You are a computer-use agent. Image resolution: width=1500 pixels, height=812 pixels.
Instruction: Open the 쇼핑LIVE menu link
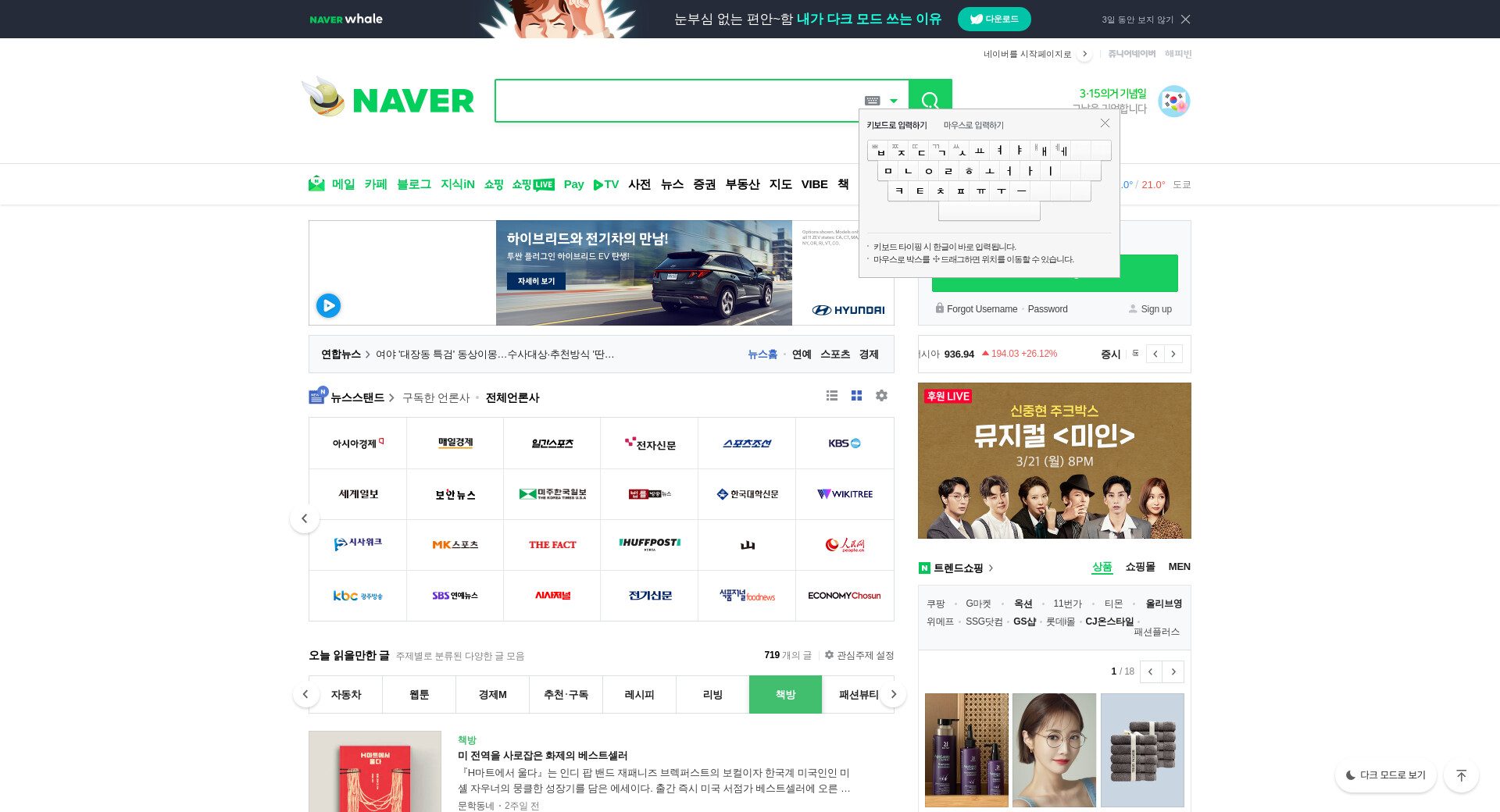534,184
